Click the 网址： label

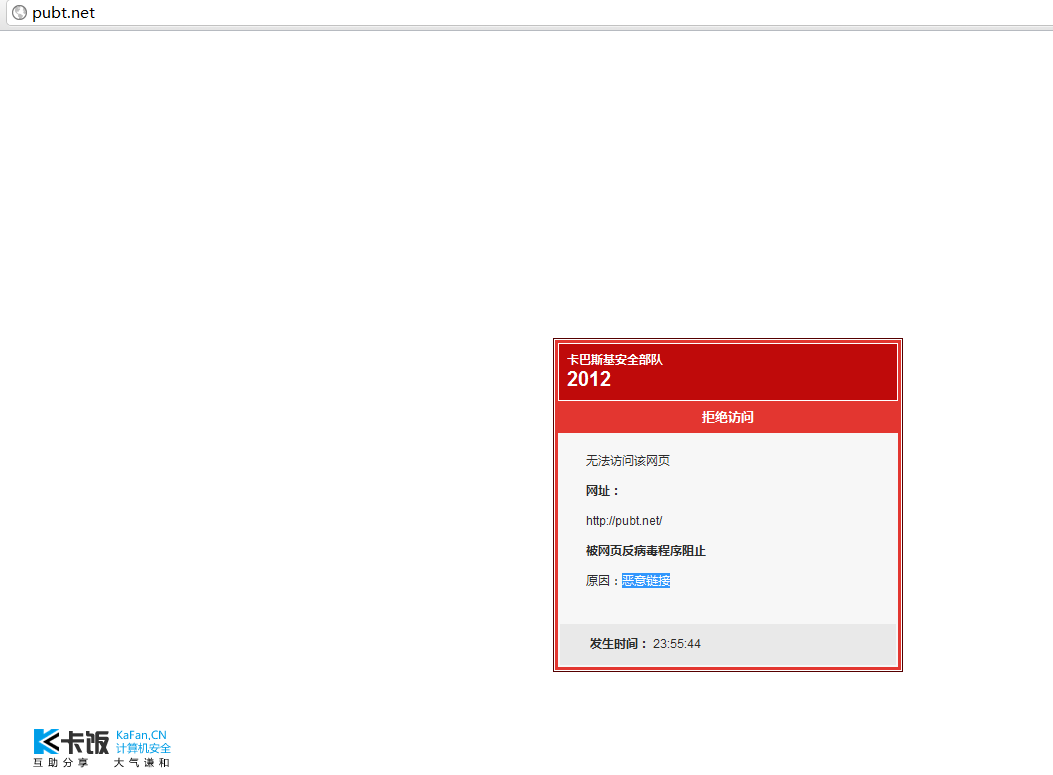point(603,491)
